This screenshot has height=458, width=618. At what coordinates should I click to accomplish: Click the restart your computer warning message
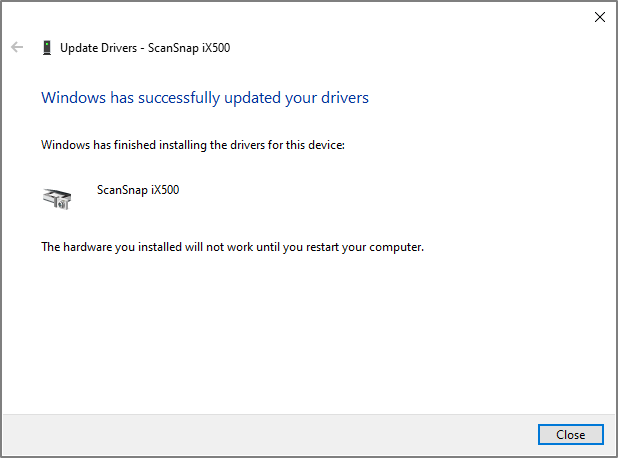point(232,247)
